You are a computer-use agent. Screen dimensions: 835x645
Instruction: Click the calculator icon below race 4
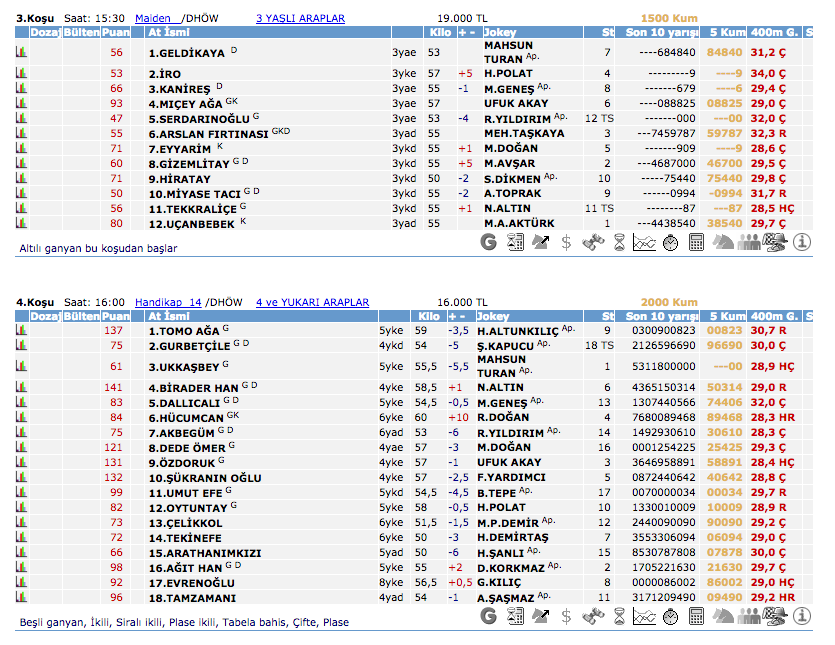[x=697, y=616]
